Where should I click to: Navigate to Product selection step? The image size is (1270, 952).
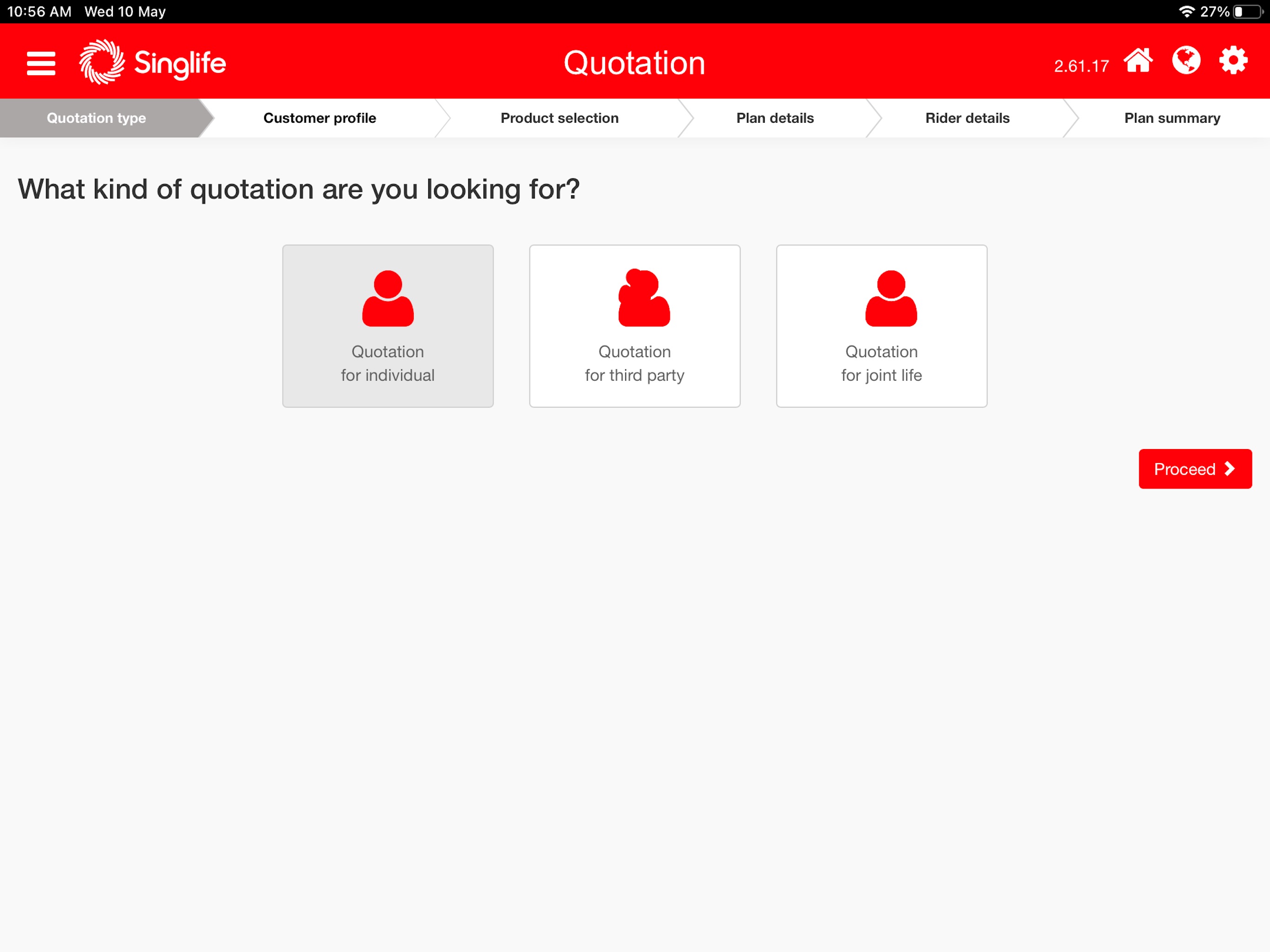point(559,118)
